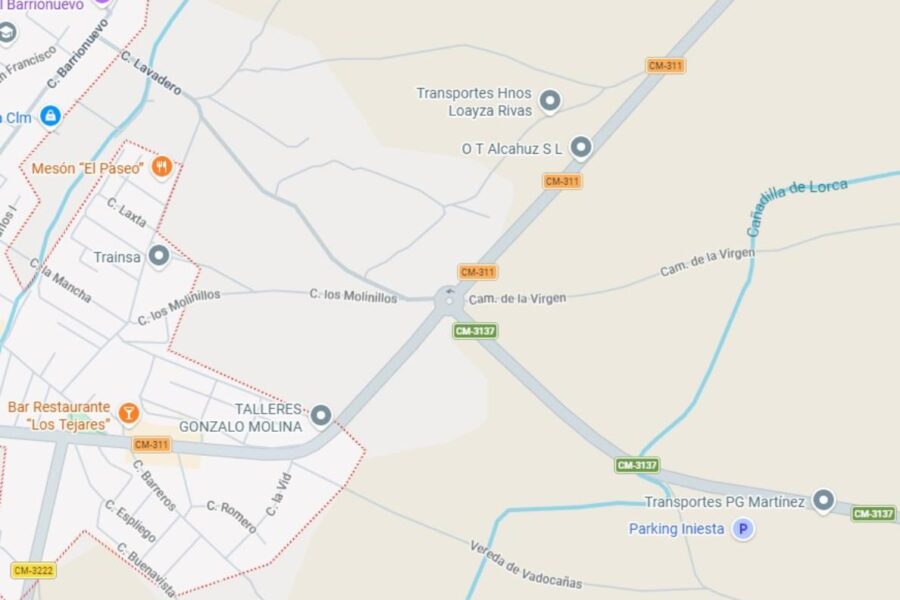Click the TALLERES GONZALO MOLINA map pin
This screenshot has width=900, height=600.
(x=321, y=415)
